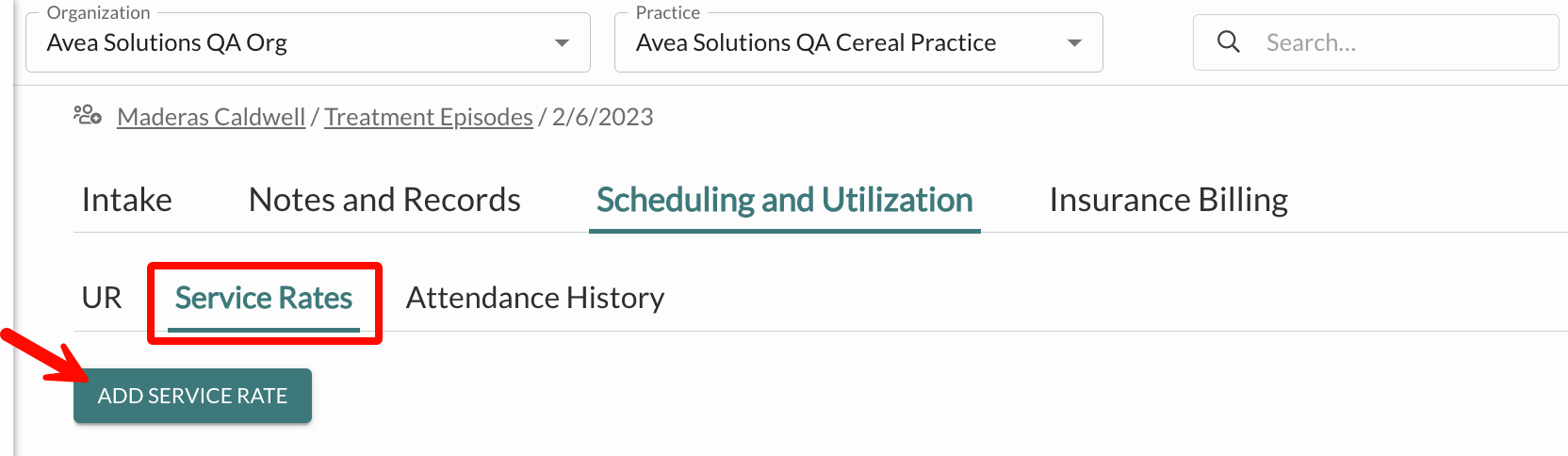Click the Practice field label
1568x456 pixels.
[667, 12]
